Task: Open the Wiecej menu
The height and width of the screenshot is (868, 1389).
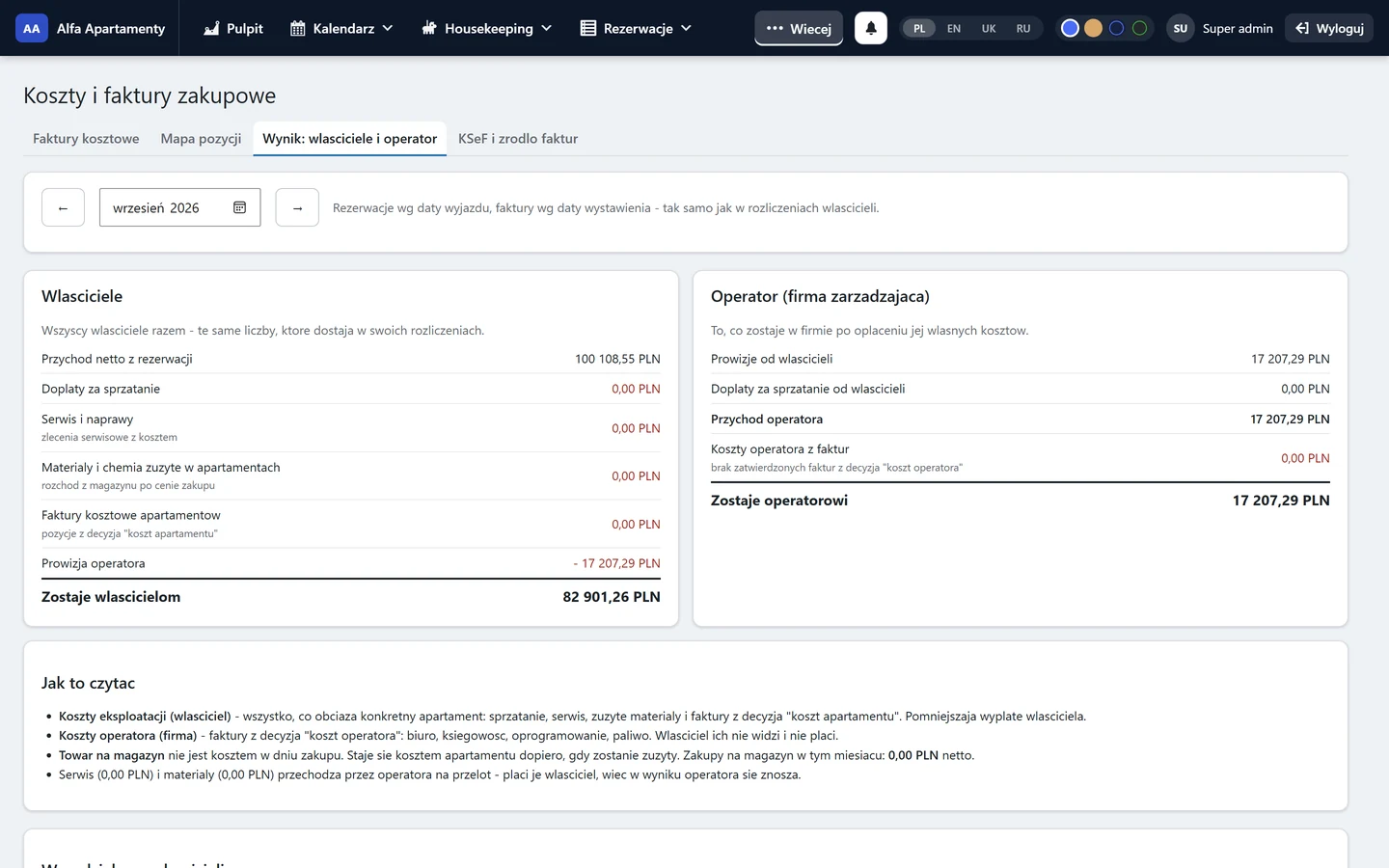Action: click(x=799, y=28)
